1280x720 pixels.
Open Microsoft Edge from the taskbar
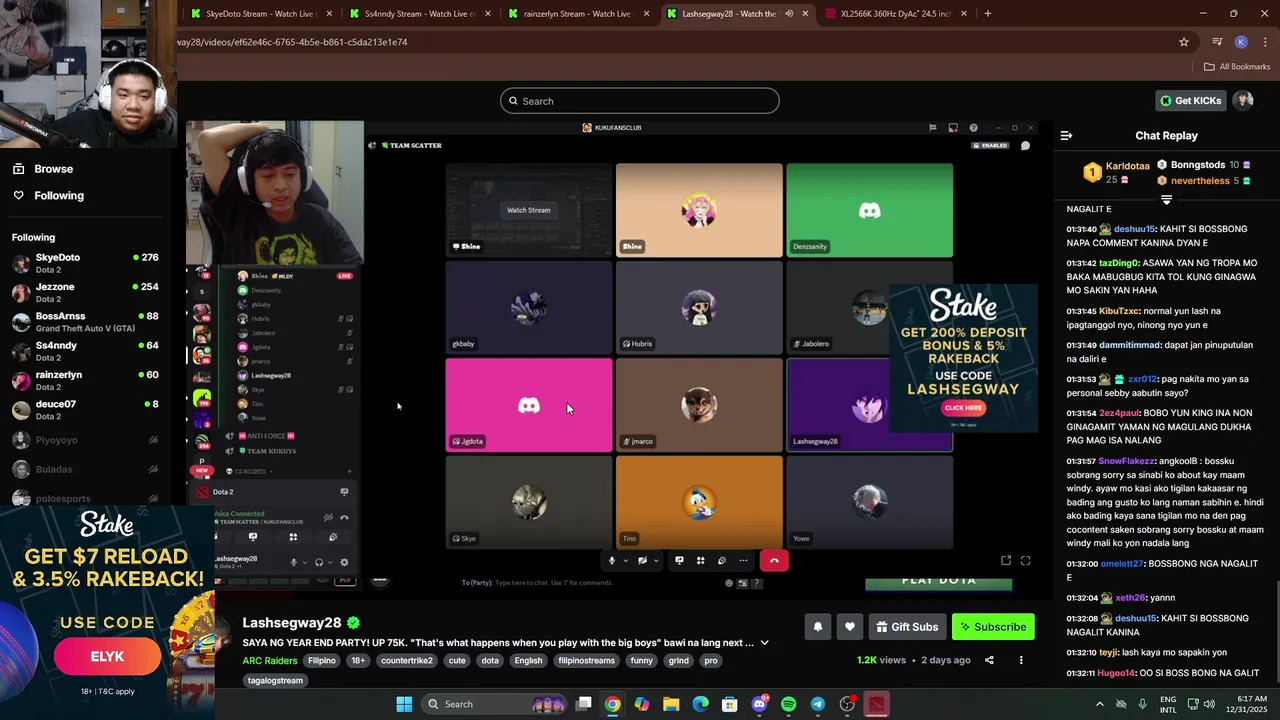[701, 704]
